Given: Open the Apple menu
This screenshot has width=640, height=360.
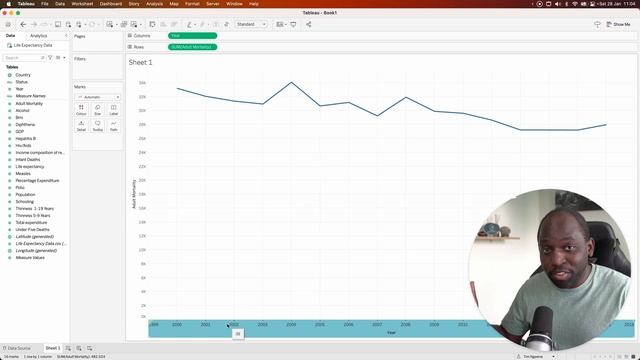Looking at the screenshot, I should [x=8, y=4].
